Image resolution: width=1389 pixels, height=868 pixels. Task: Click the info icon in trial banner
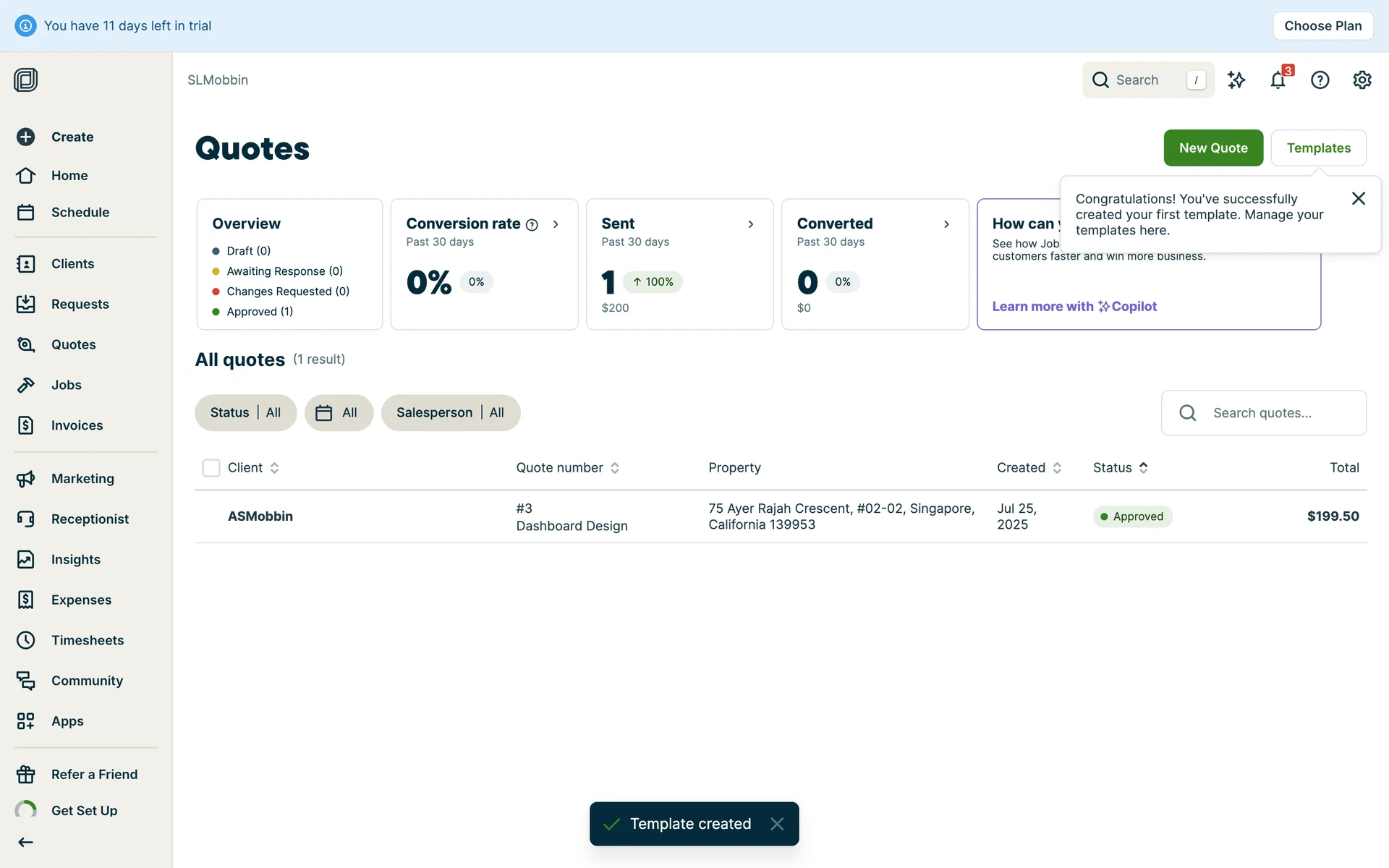(x=25, y=26)
